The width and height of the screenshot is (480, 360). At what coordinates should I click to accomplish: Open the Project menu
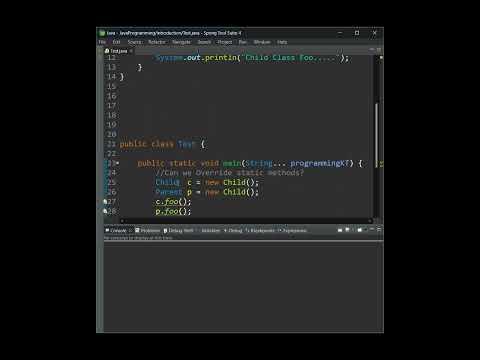225,42
